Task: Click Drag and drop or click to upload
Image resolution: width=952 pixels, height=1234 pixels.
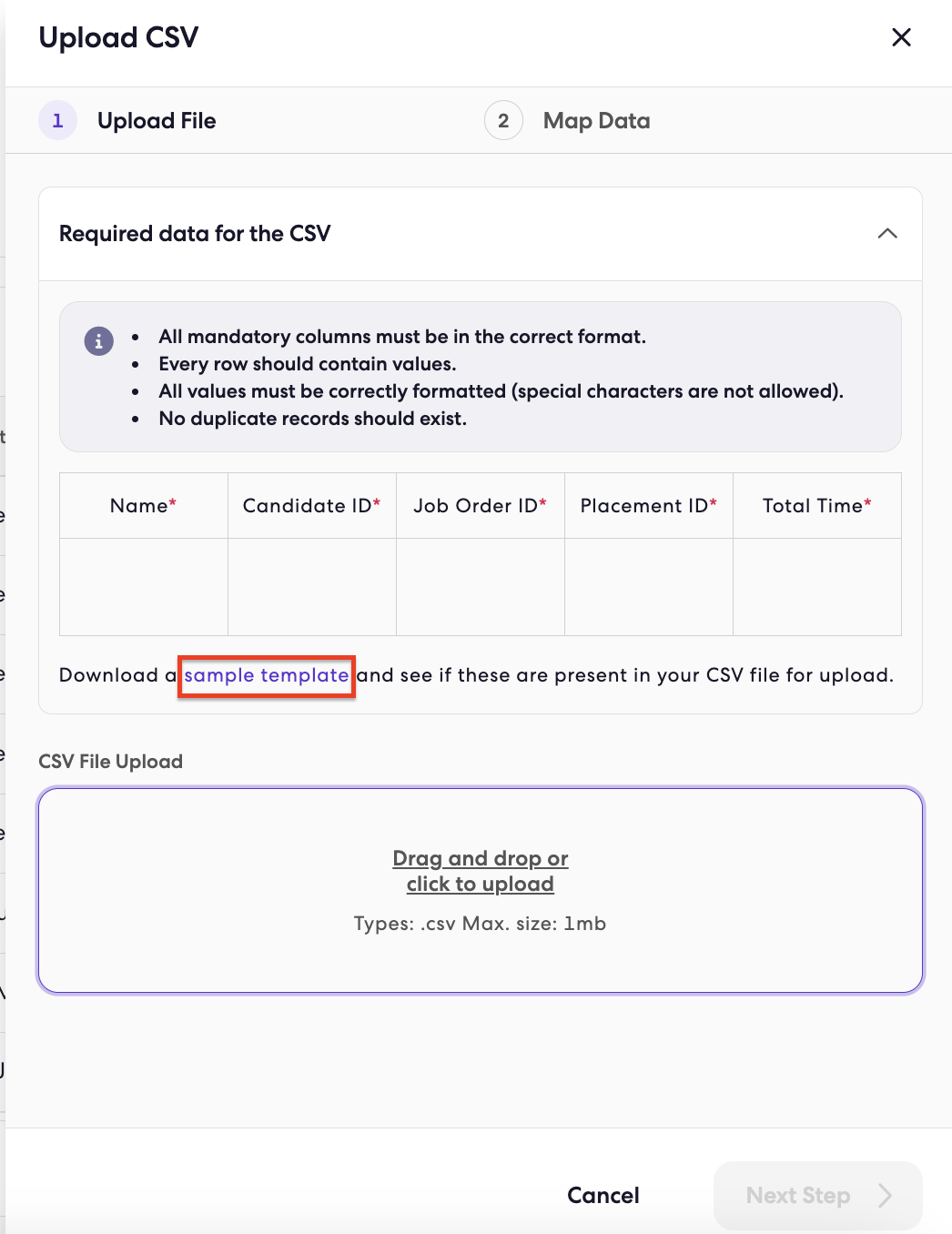Action: pos(481,871)
